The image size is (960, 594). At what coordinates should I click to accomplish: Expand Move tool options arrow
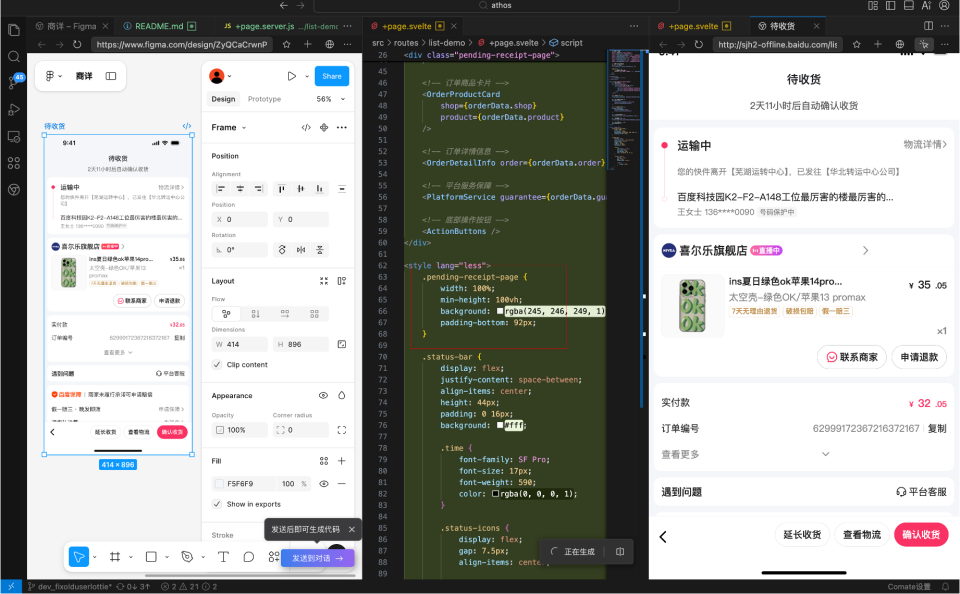[94, 557]
